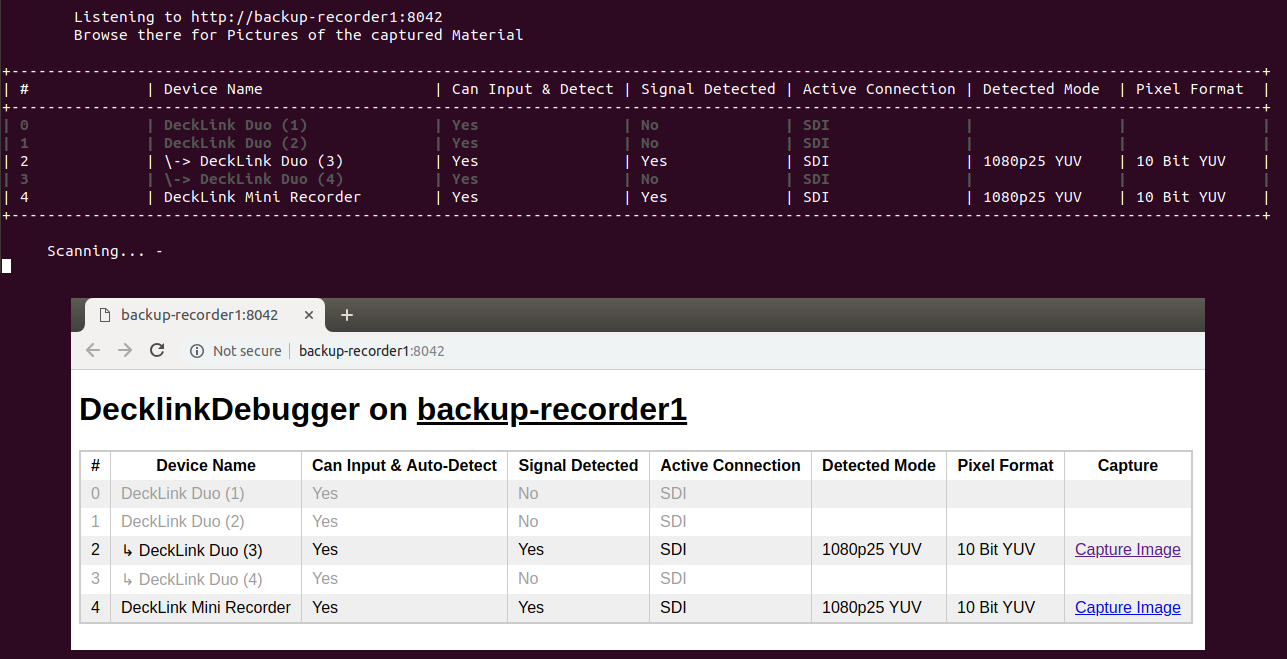Click 1080p25 YUV in web row 2
Viewport: 1287px width, 659px height.
(872, 549)
